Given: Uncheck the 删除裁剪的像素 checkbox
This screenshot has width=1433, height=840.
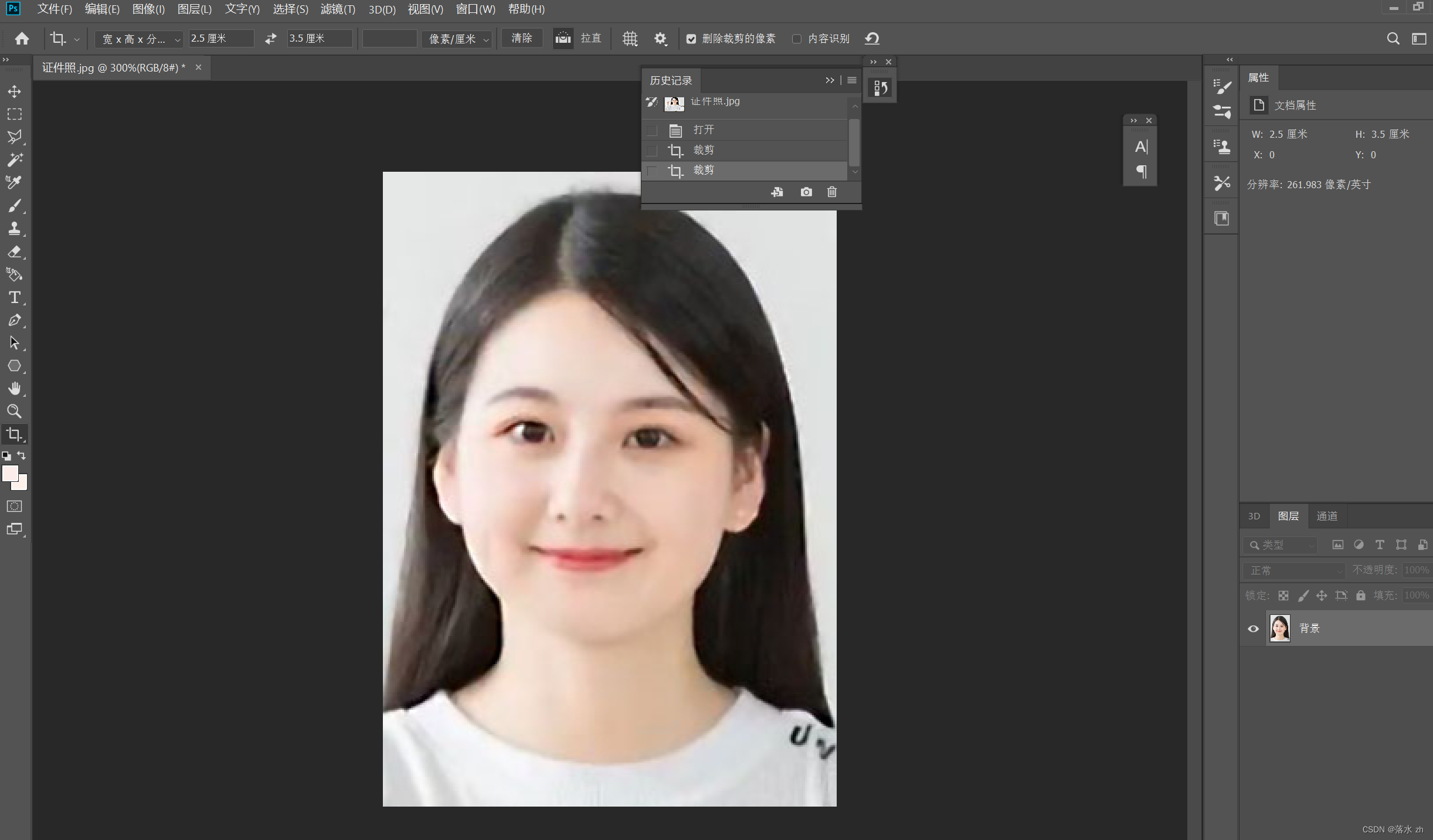Looking at the screenshot, I should coord(691,39).
